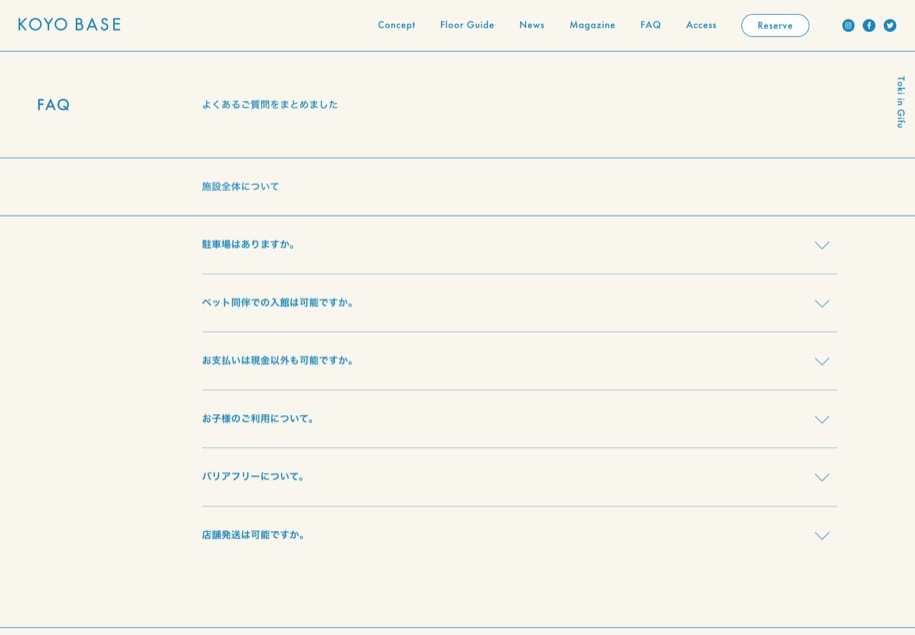
Task: Click question text お支払いは現金以外も可能ですか。
Action: pyautogui.click(x=277, y=361)
